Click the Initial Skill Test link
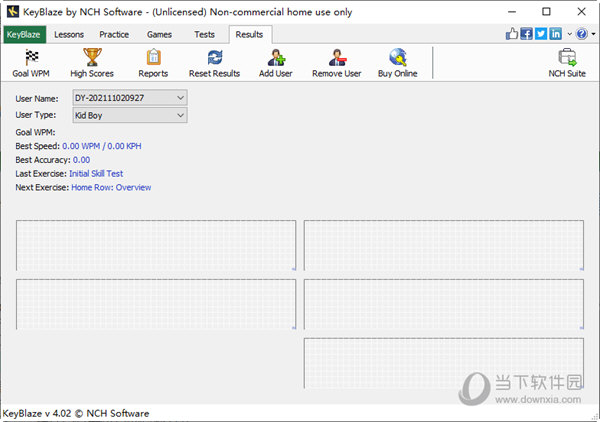Viewport: 600px width, 422px height. coord(96,174)
